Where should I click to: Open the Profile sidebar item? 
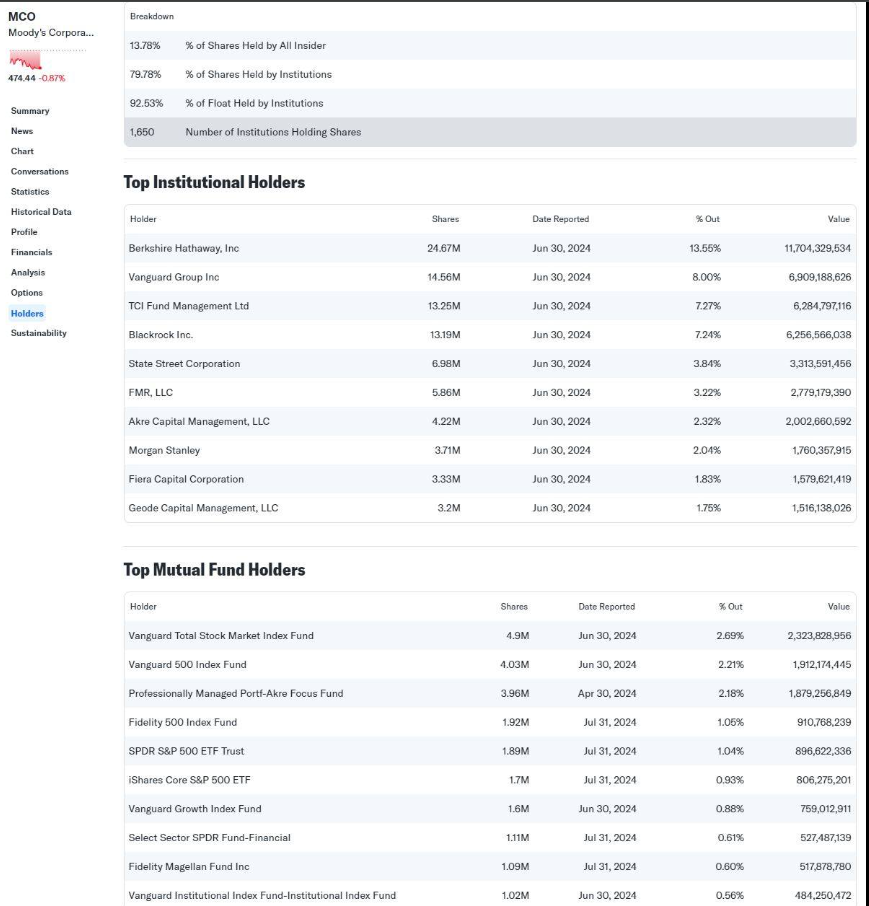click(x=24, y=232)
